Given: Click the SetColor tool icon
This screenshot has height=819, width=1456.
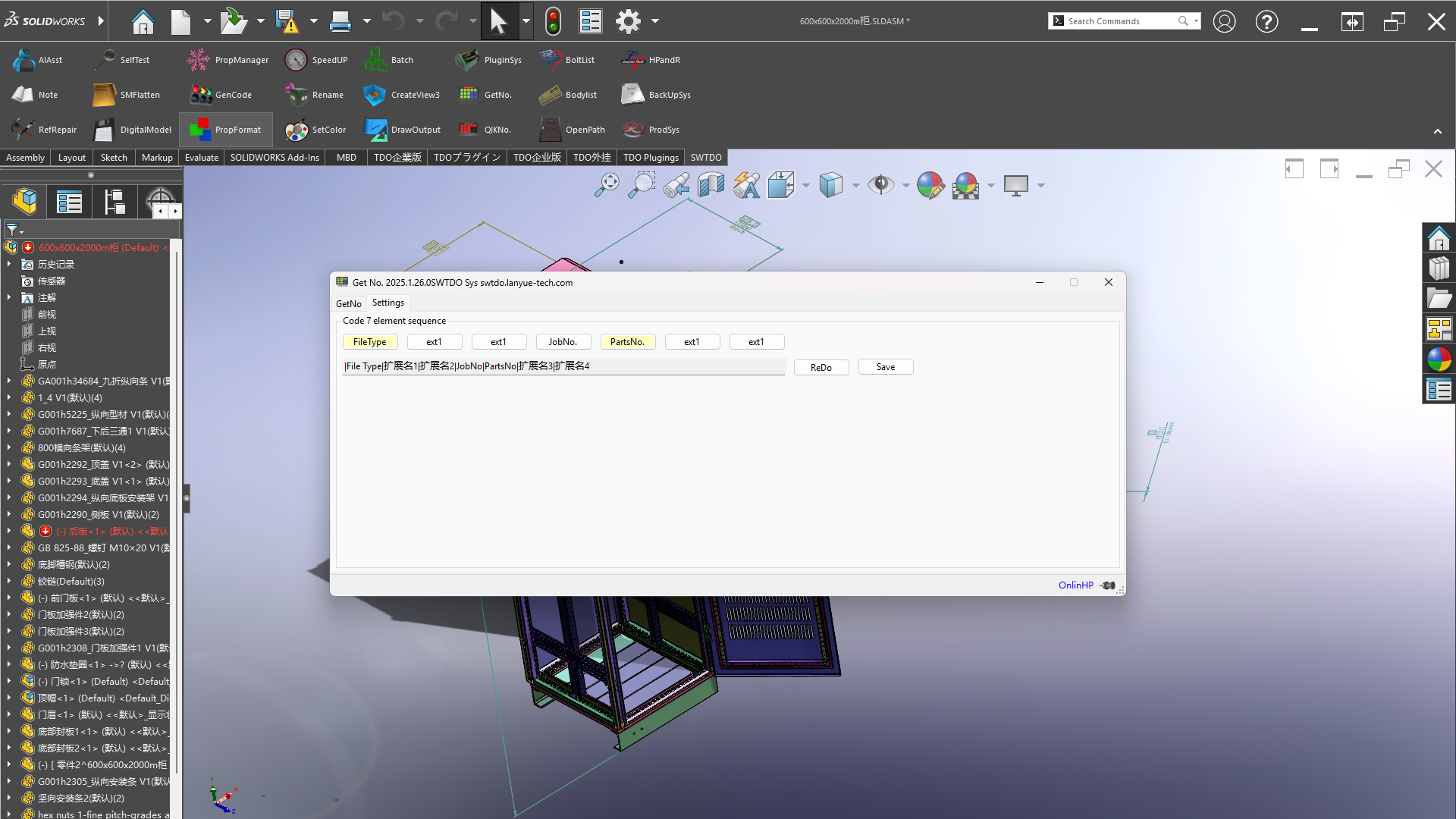Looking at the screenshot, I should pos(297,130).
